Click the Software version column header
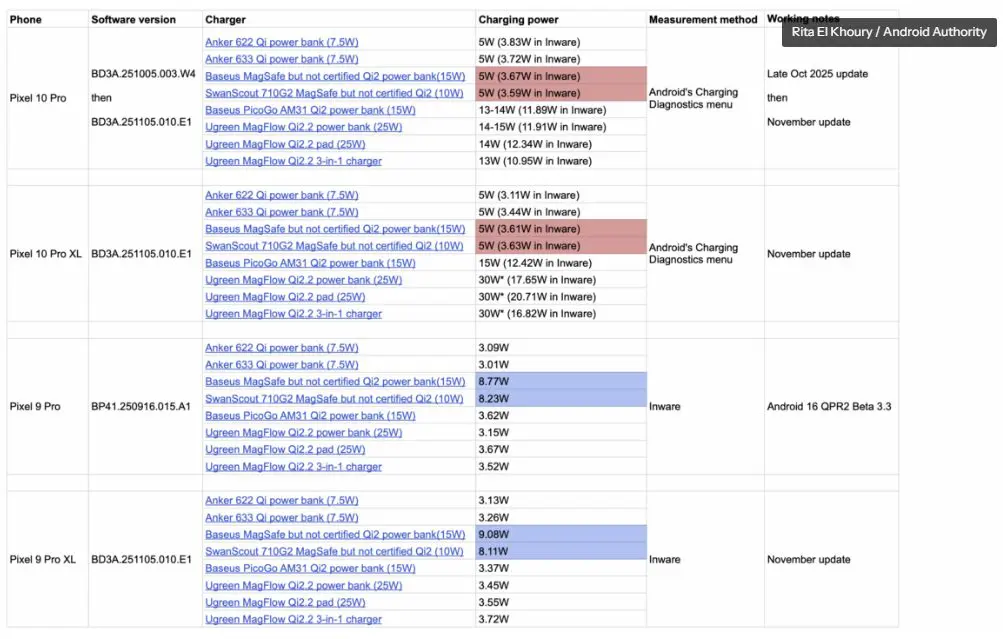The image size is (1003, 639). click(x=133, y=20)
